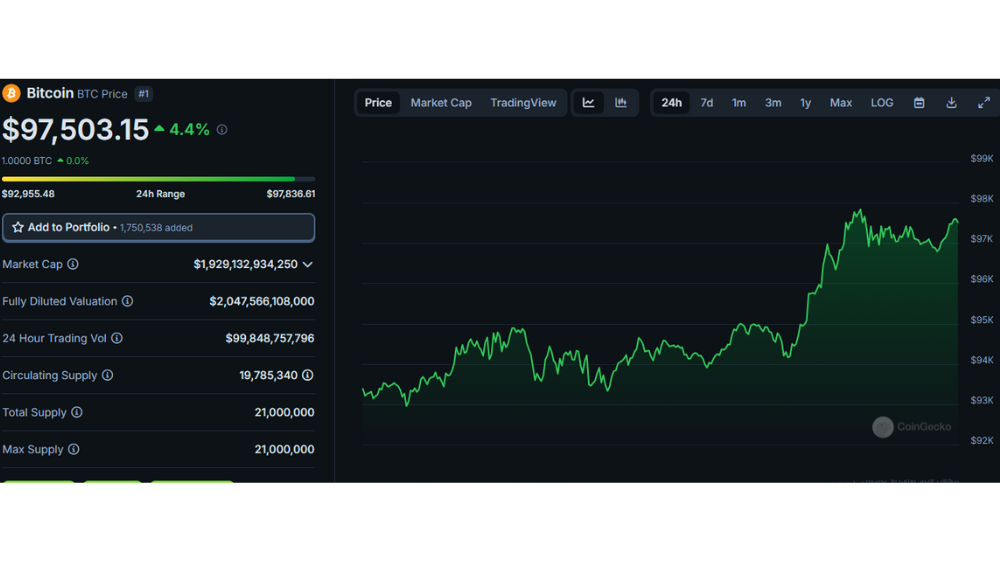Select the 3m time range
Screen dimensions: 1000x562
pos(773,103)
